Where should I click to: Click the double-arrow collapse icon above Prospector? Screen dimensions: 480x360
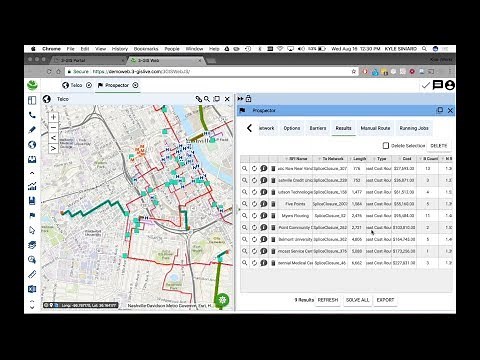240,98
